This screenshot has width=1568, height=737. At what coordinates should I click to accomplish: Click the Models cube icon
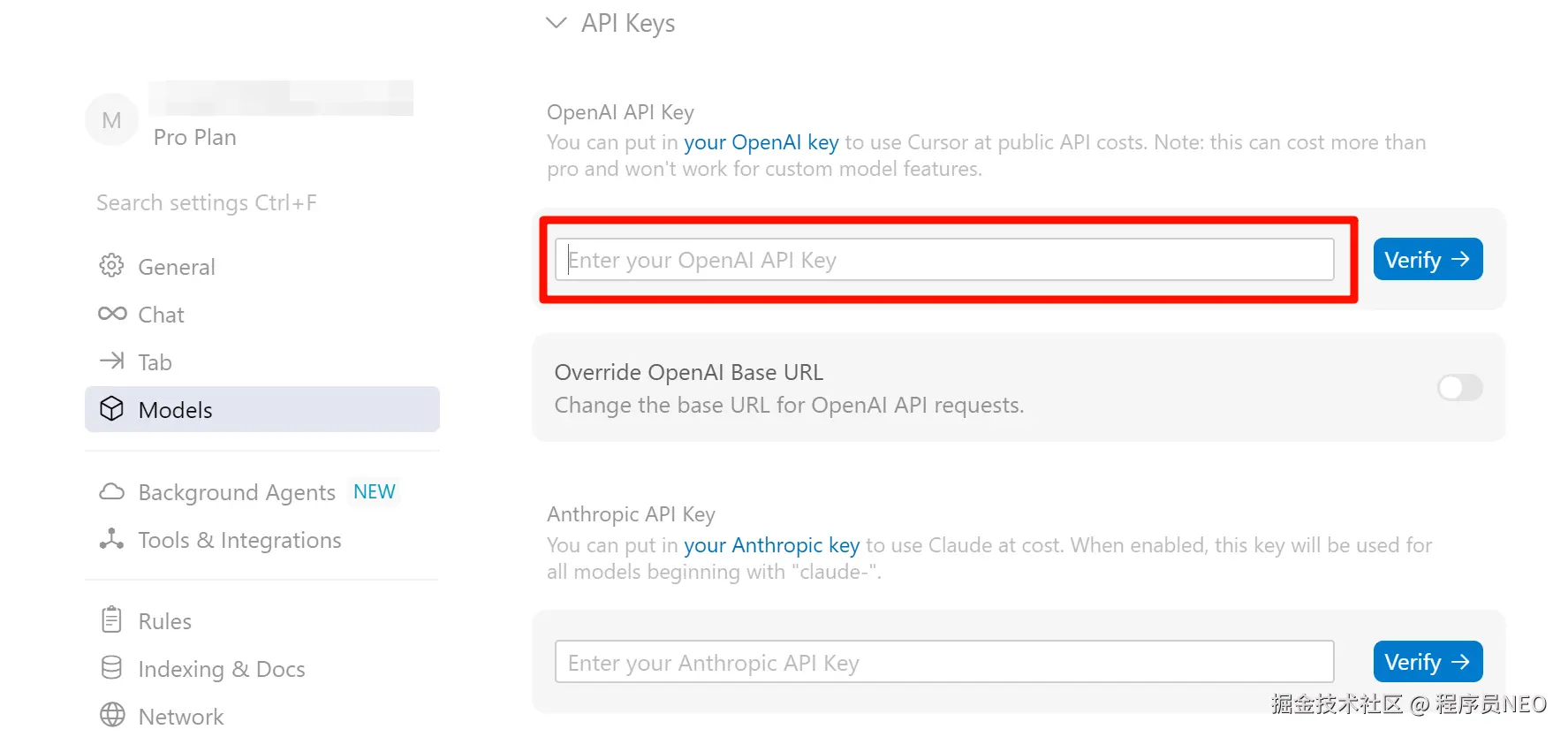click(111, 408)
